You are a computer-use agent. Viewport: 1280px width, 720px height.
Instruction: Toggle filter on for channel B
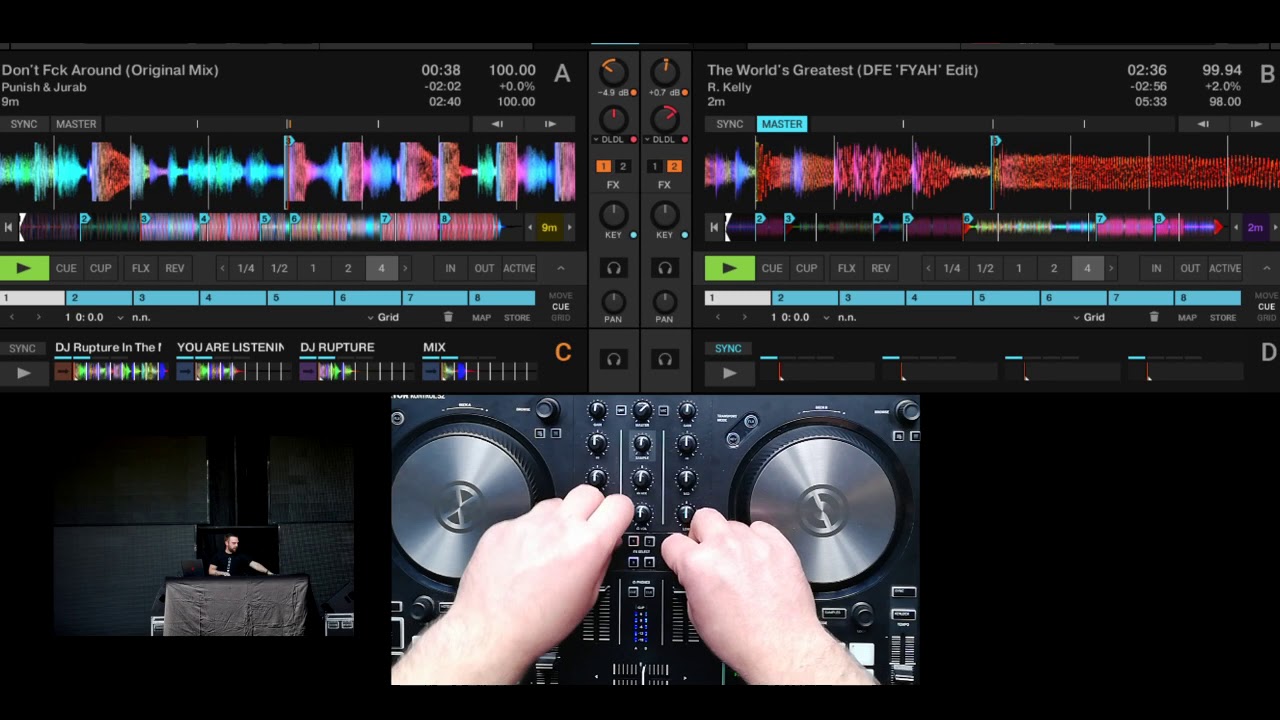pos(684,140)
